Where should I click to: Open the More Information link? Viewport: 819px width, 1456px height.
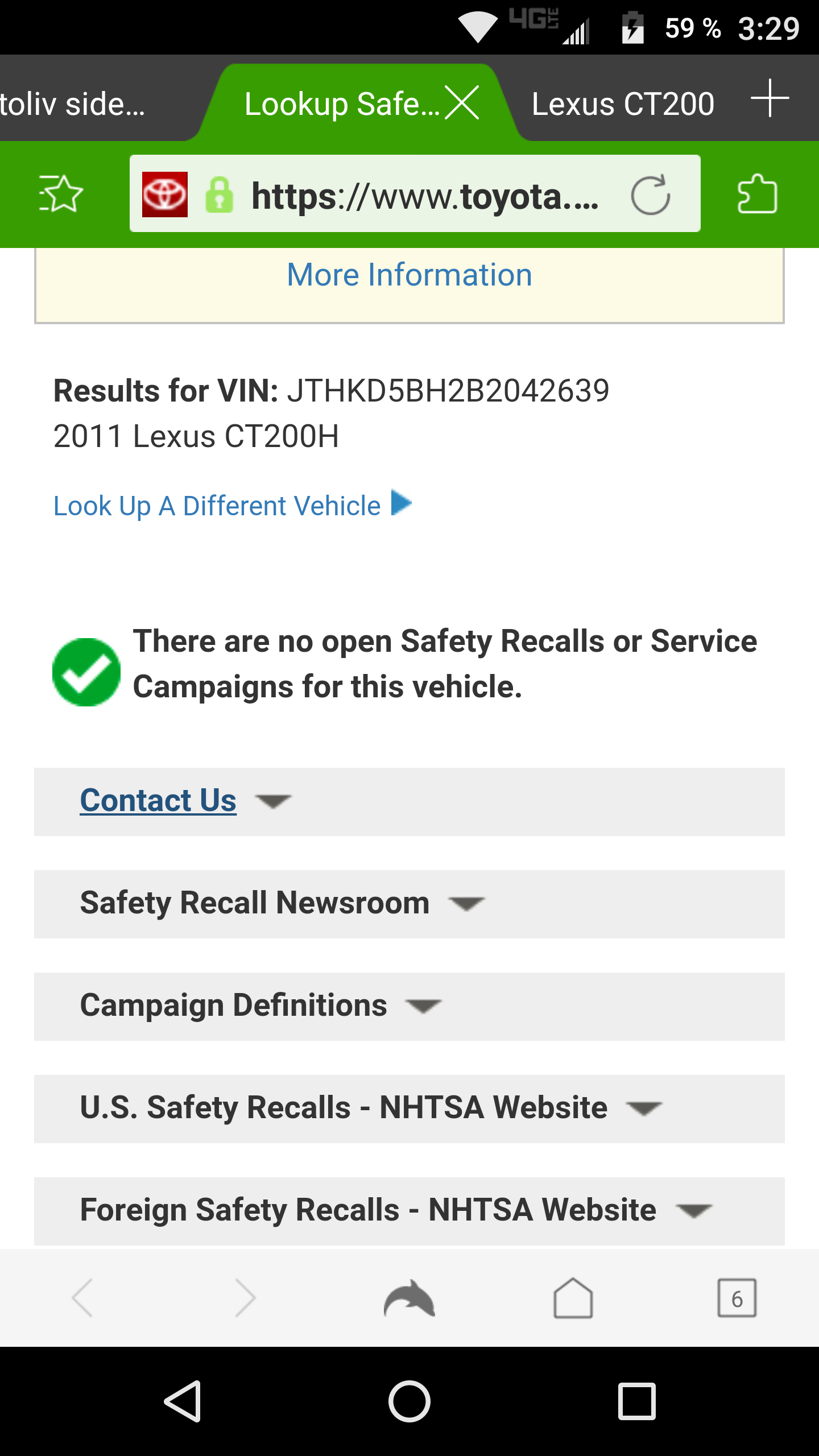(x=409, y=275)
